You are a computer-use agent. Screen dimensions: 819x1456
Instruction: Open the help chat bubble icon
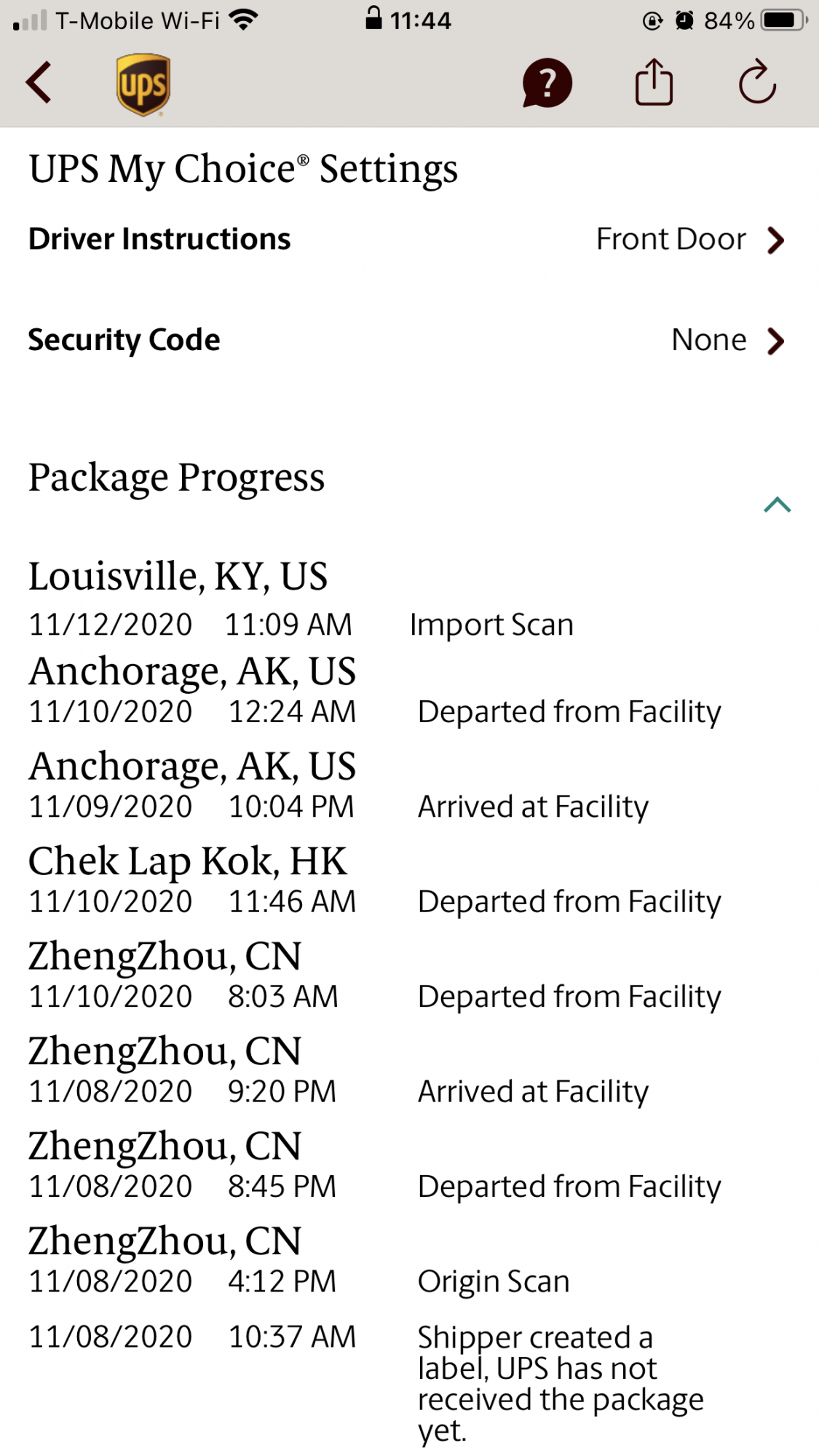pos(547,83)
